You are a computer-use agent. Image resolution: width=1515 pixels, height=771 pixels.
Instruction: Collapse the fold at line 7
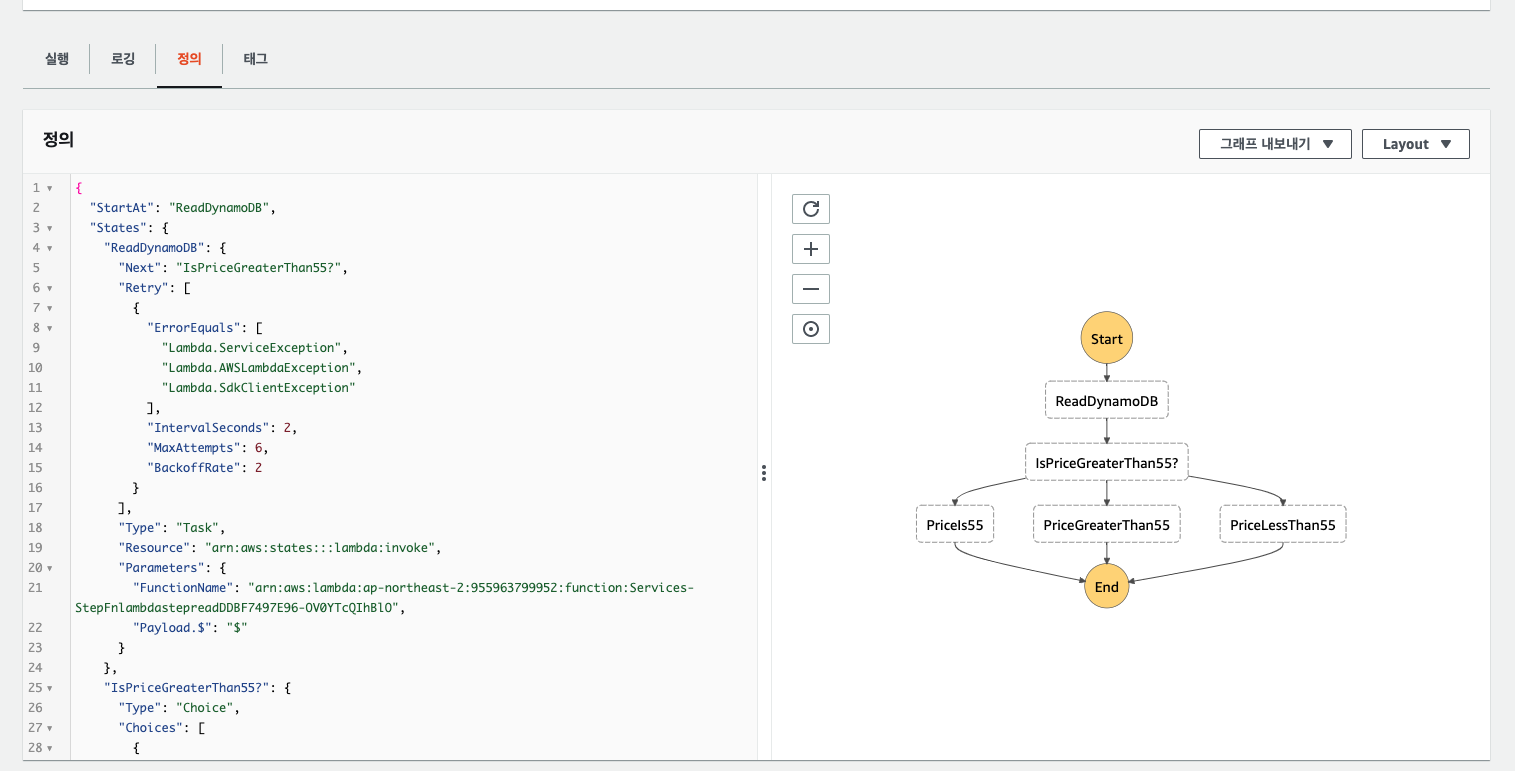pyautogui.click(x=50, y=308)
